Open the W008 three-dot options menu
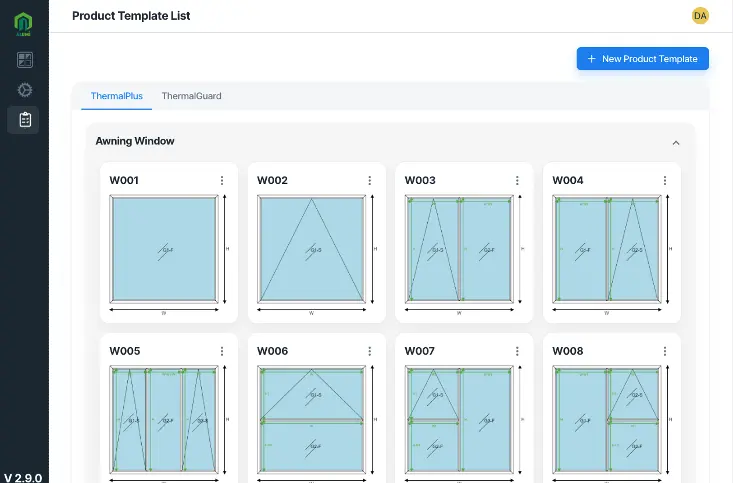Image resolution: width=733 pixels, height=483 pixels. click(665, 351)
